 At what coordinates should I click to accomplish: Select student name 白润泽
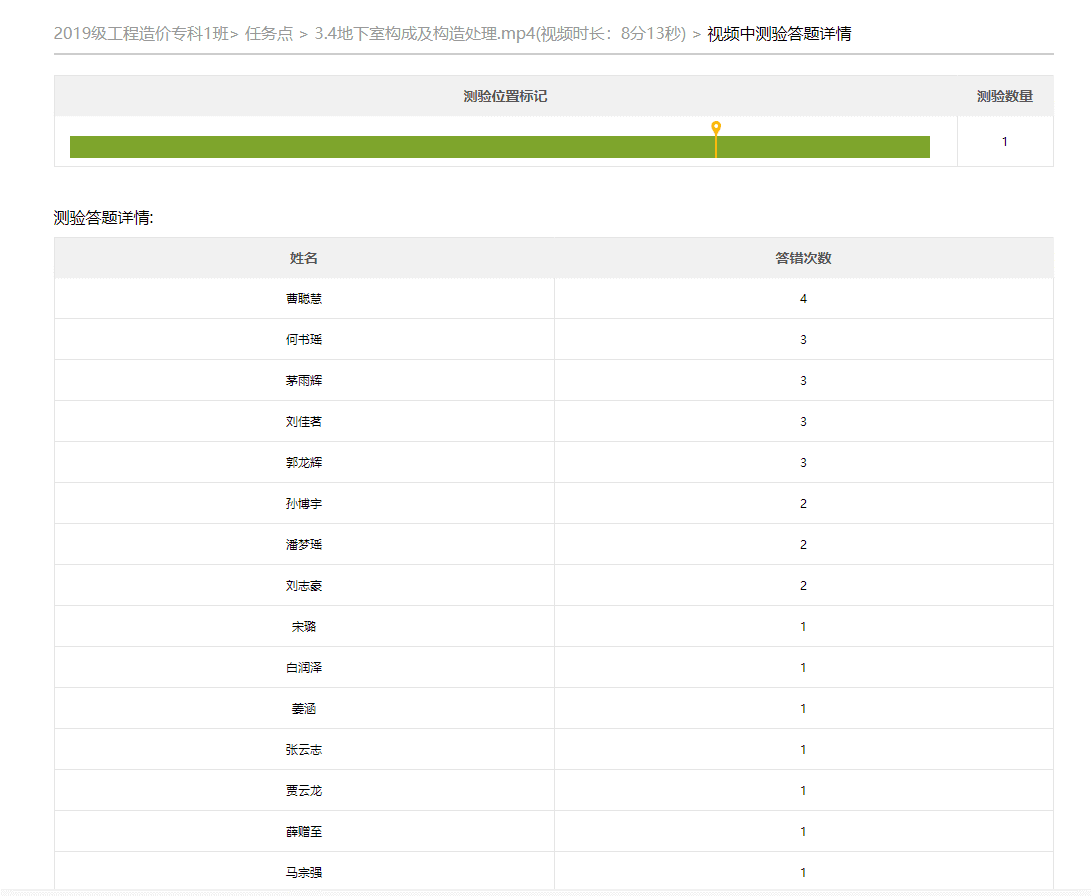[x=304, y=668]
